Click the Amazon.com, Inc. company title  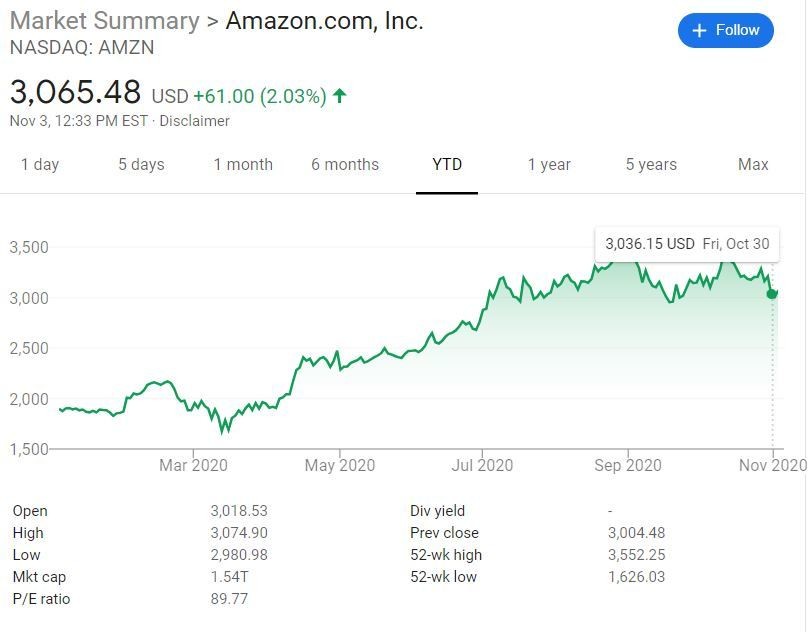325,21
